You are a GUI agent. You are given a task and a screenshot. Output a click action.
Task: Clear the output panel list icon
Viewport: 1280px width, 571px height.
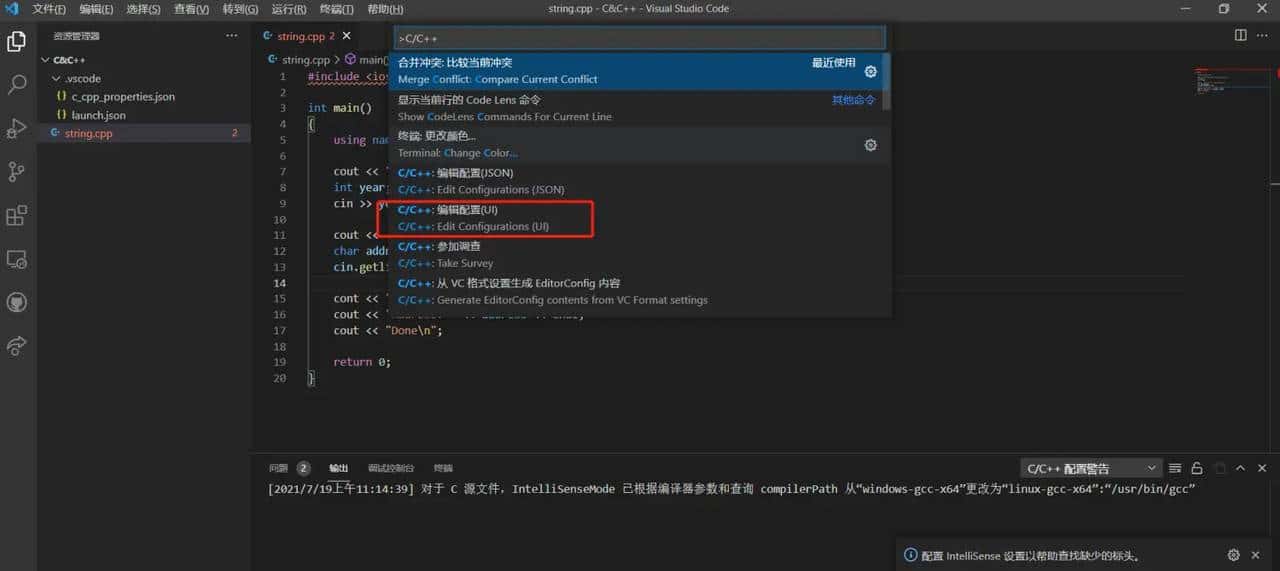click(x=1175, y=468)
